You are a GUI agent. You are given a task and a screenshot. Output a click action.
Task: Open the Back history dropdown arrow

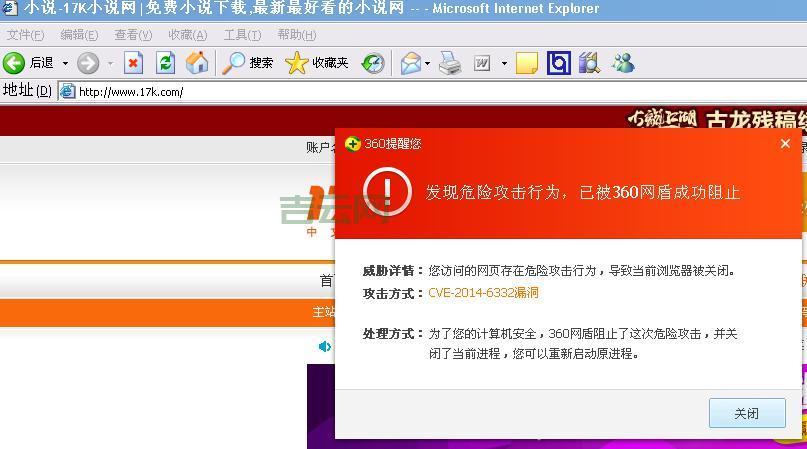pyautogui.click(x=65, y=64)
